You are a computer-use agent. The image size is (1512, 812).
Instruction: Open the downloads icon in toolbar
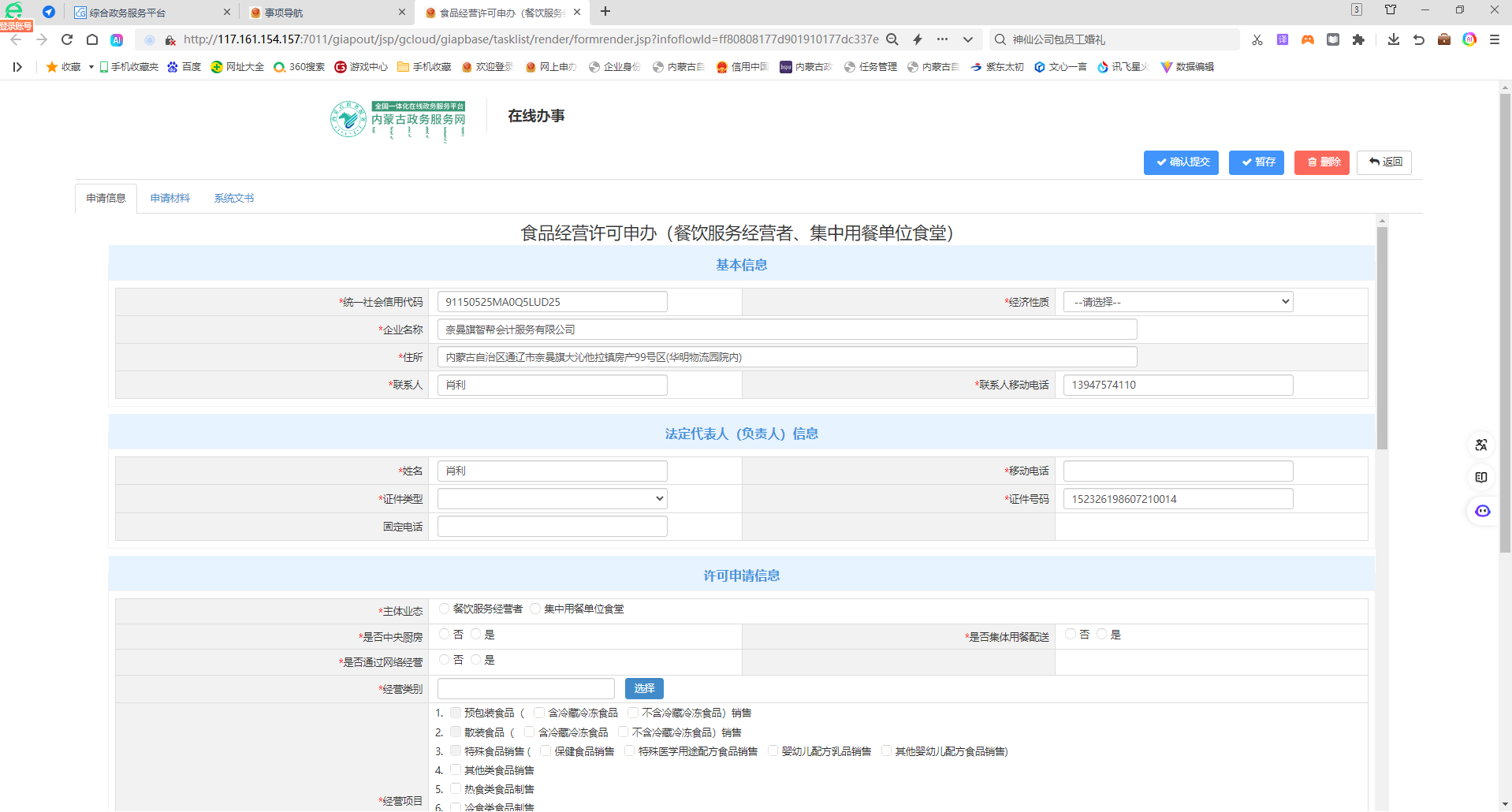[x=1394, y=39]
